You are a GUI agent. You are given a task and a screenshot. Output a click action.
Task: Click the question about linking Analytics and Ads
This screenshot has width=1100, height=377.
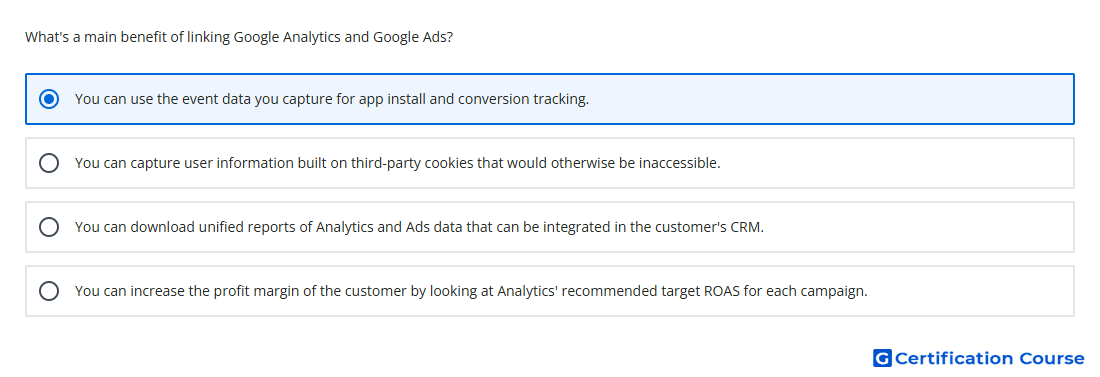(239, 37)
